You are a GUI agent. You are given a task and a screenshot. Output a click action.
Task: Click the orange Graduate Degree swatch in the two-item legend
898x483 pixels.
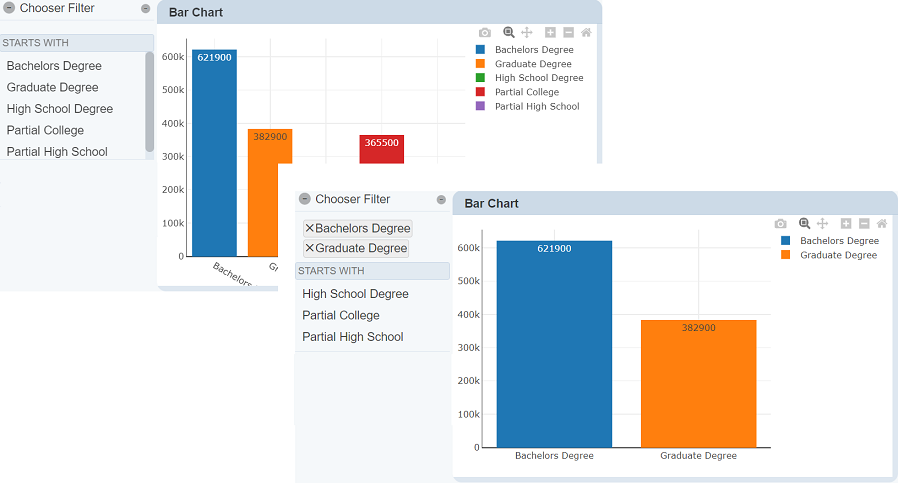point(786,255)
